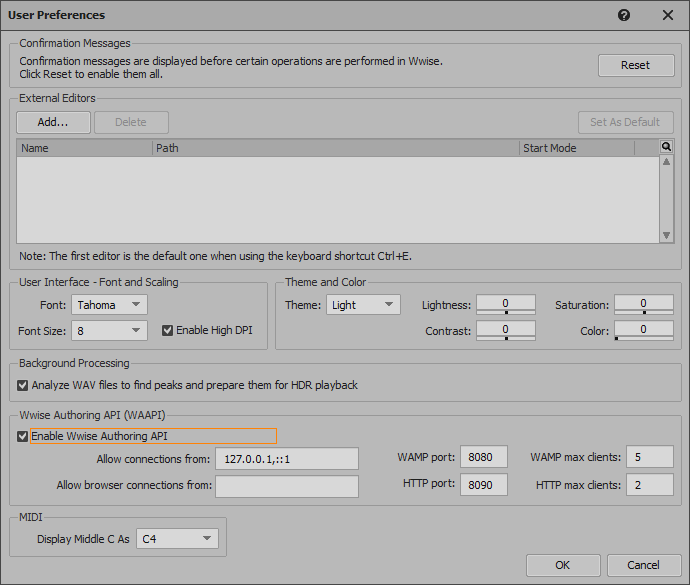Open the Font dropdown showing Tahoma
This screenshot has height=585, width=690.
110,305
